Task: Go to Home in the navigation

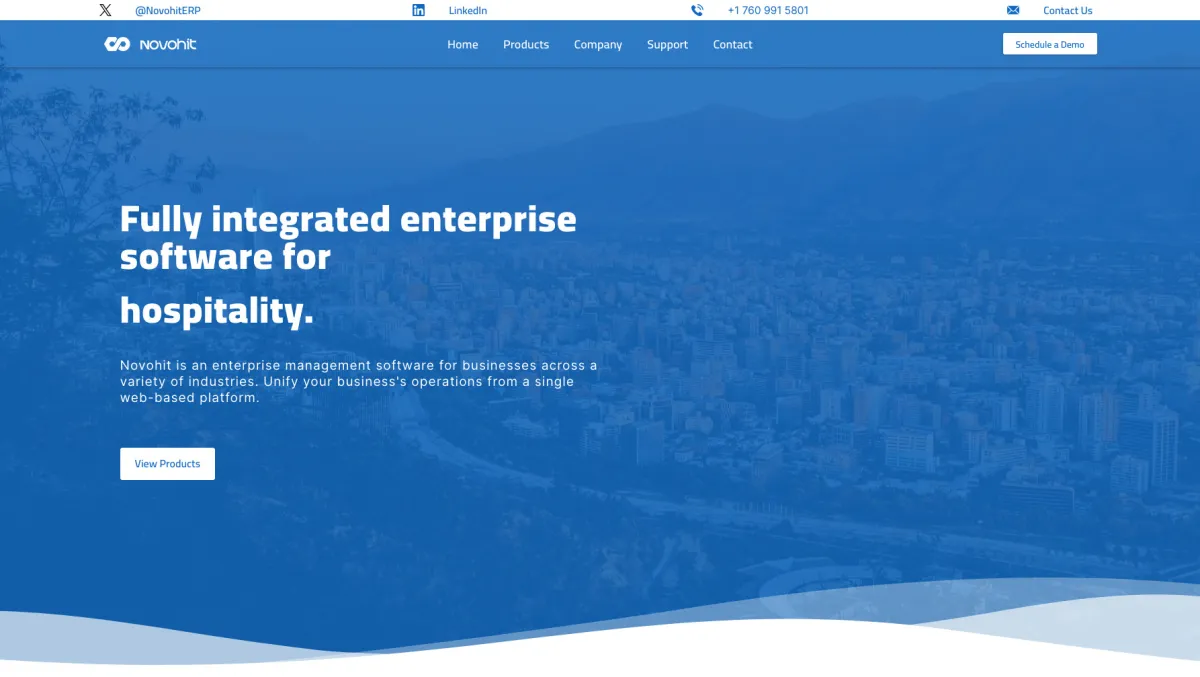Action: [x=463, y=44]
